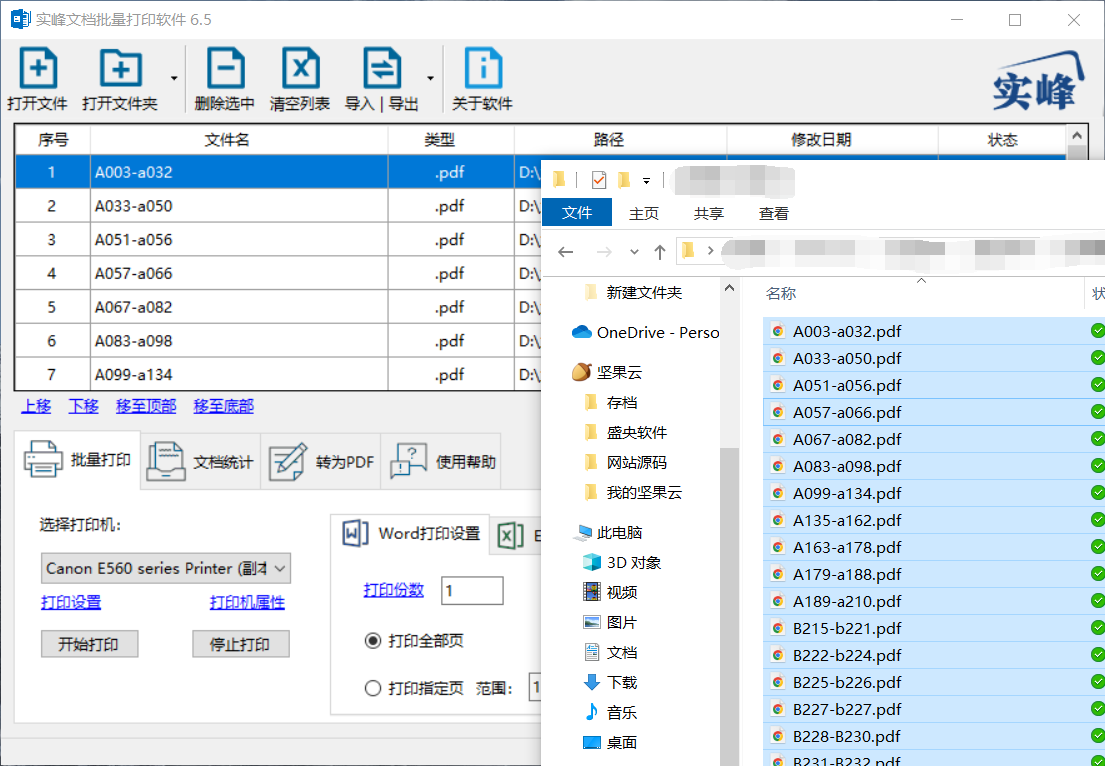This screenshot has width=1105, height=766.
Task: Open the Explorer quick access toolbar dropdown
Action: (646, 181)
